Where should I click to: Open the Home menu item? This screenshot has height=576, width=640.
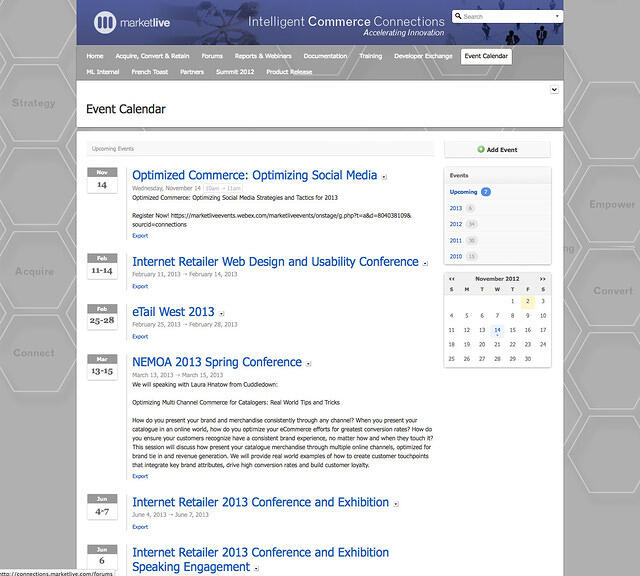tap(95, 56)
